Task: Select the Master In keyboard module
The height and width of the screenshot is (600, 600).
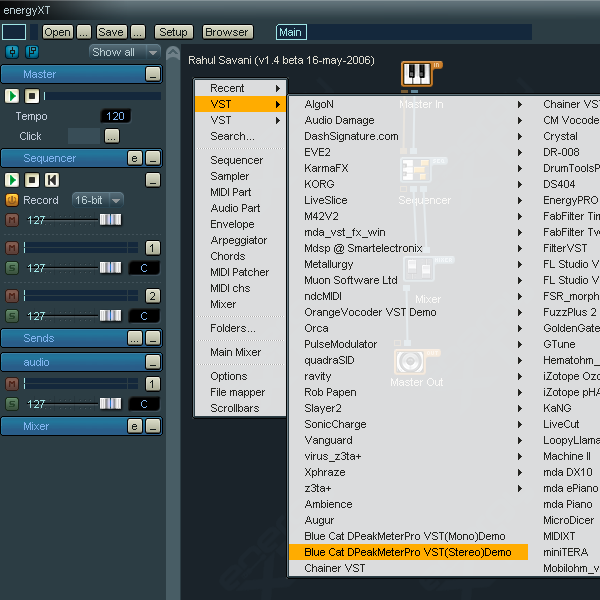Action: tap(417, 73)
